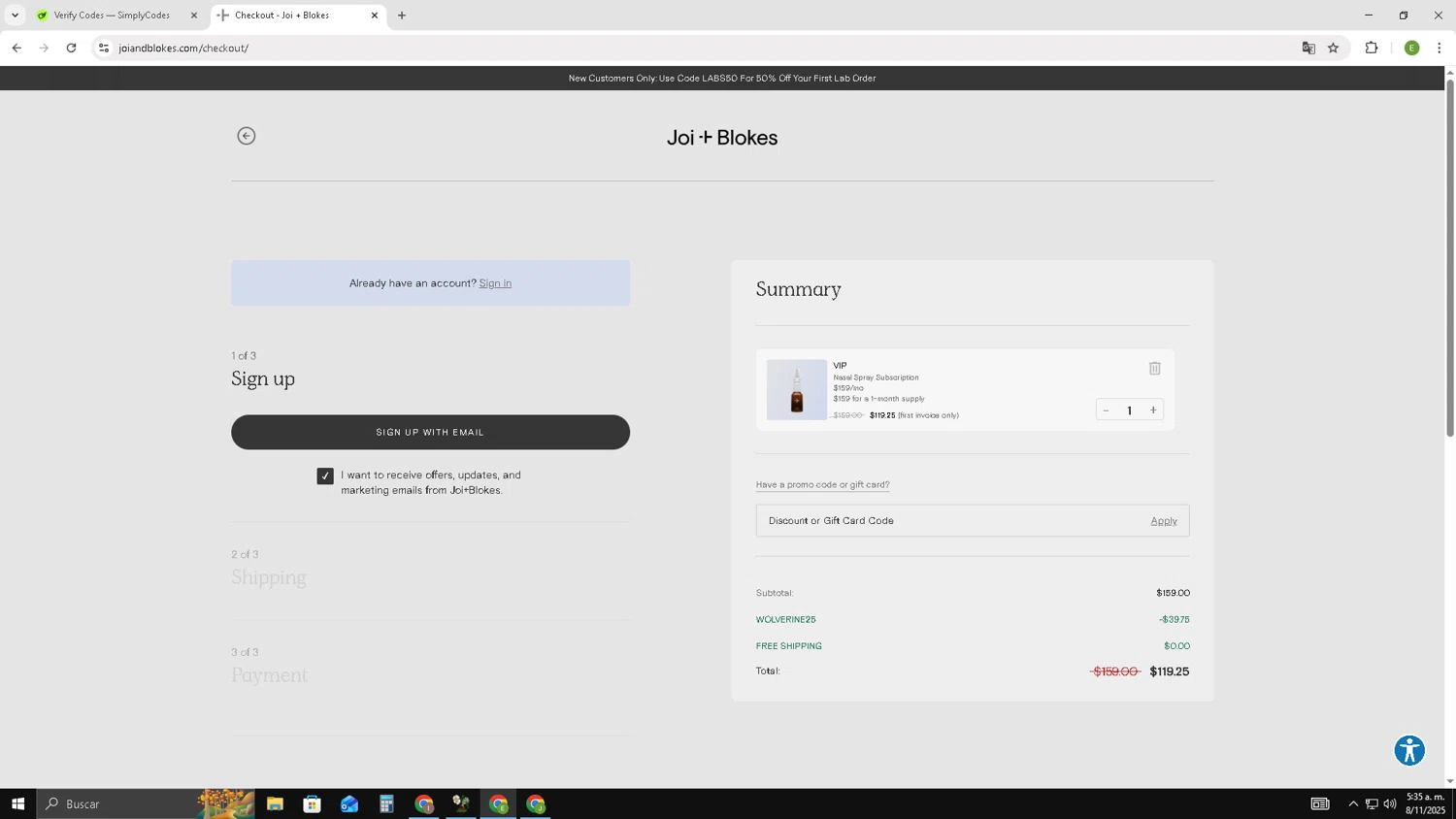This screenshot has width=1456, height=819.
Task: Open the Google Translate icon
Action: [x=1308, y=48]
